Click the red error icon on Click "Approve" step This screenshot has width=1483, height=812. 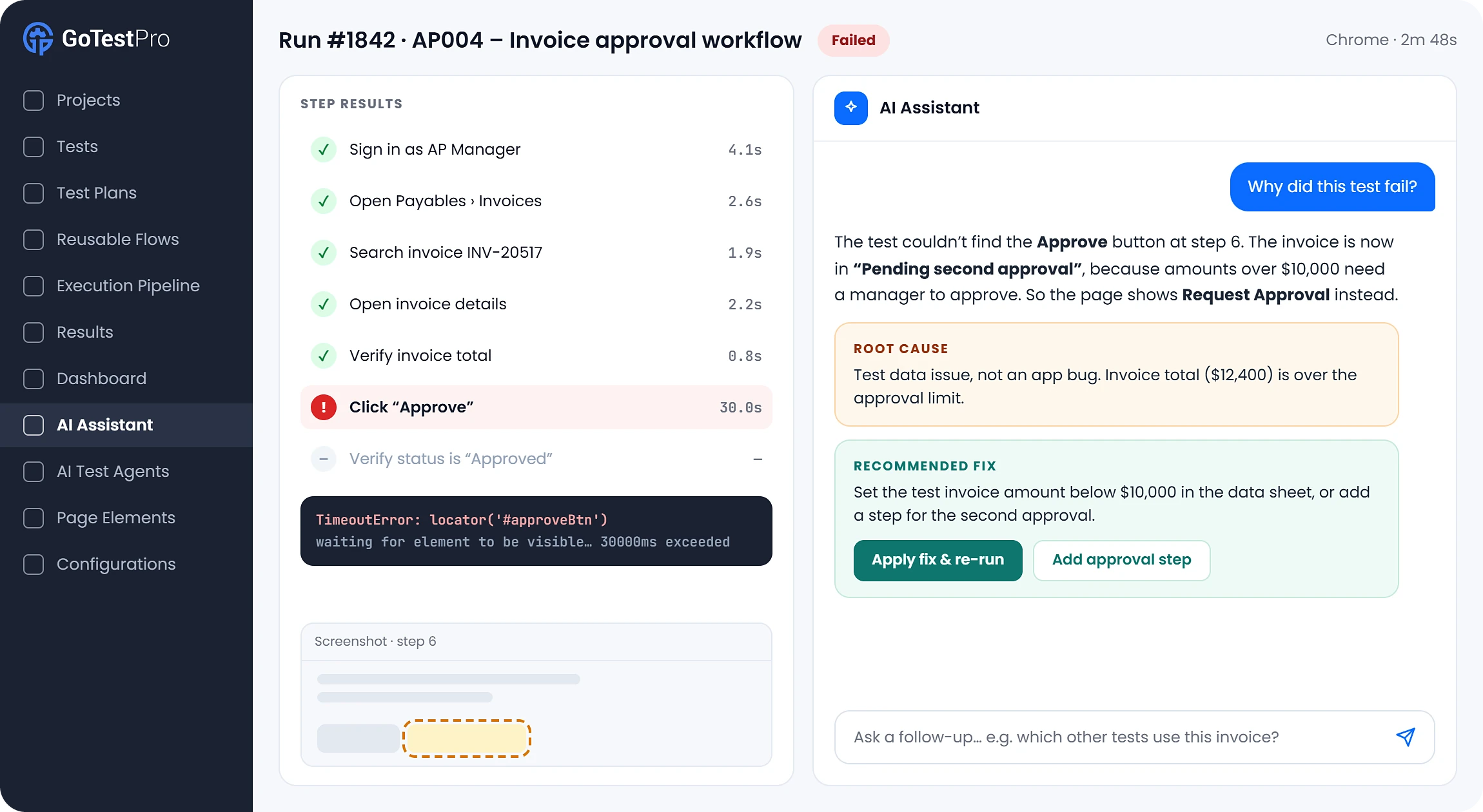coord(324,407)
